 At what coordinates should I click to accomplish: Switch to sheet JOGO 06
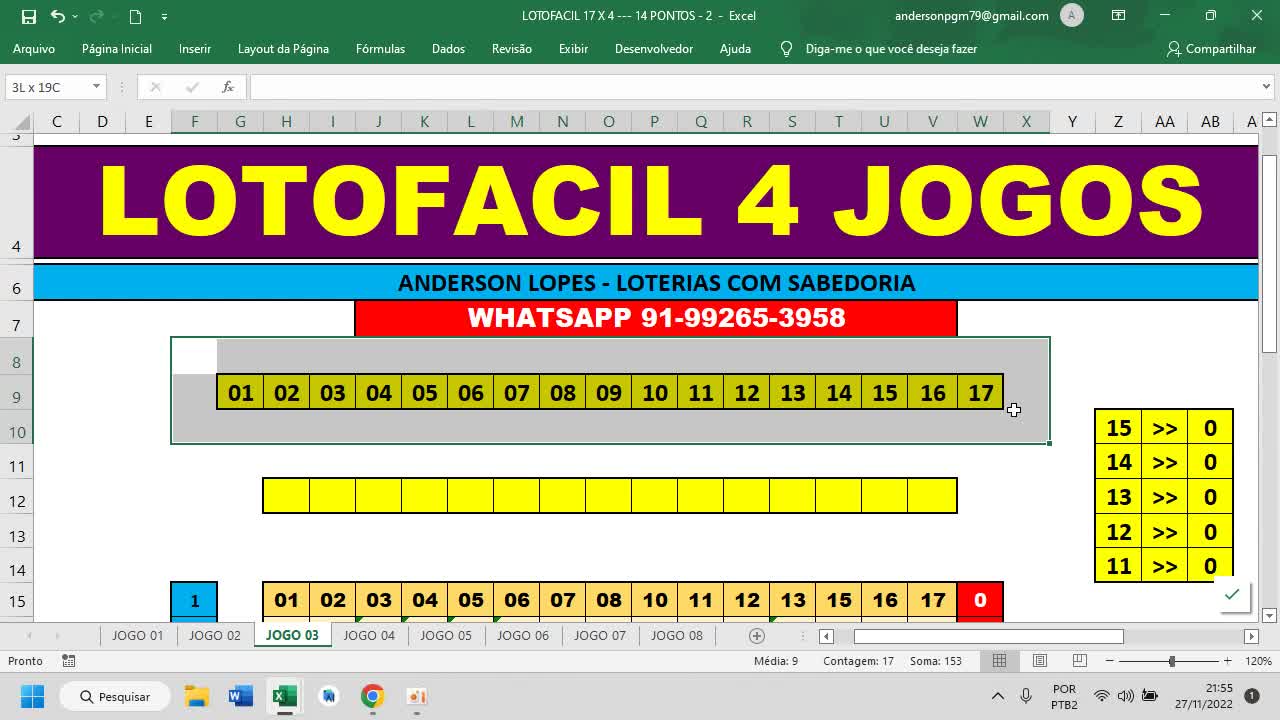523,635
